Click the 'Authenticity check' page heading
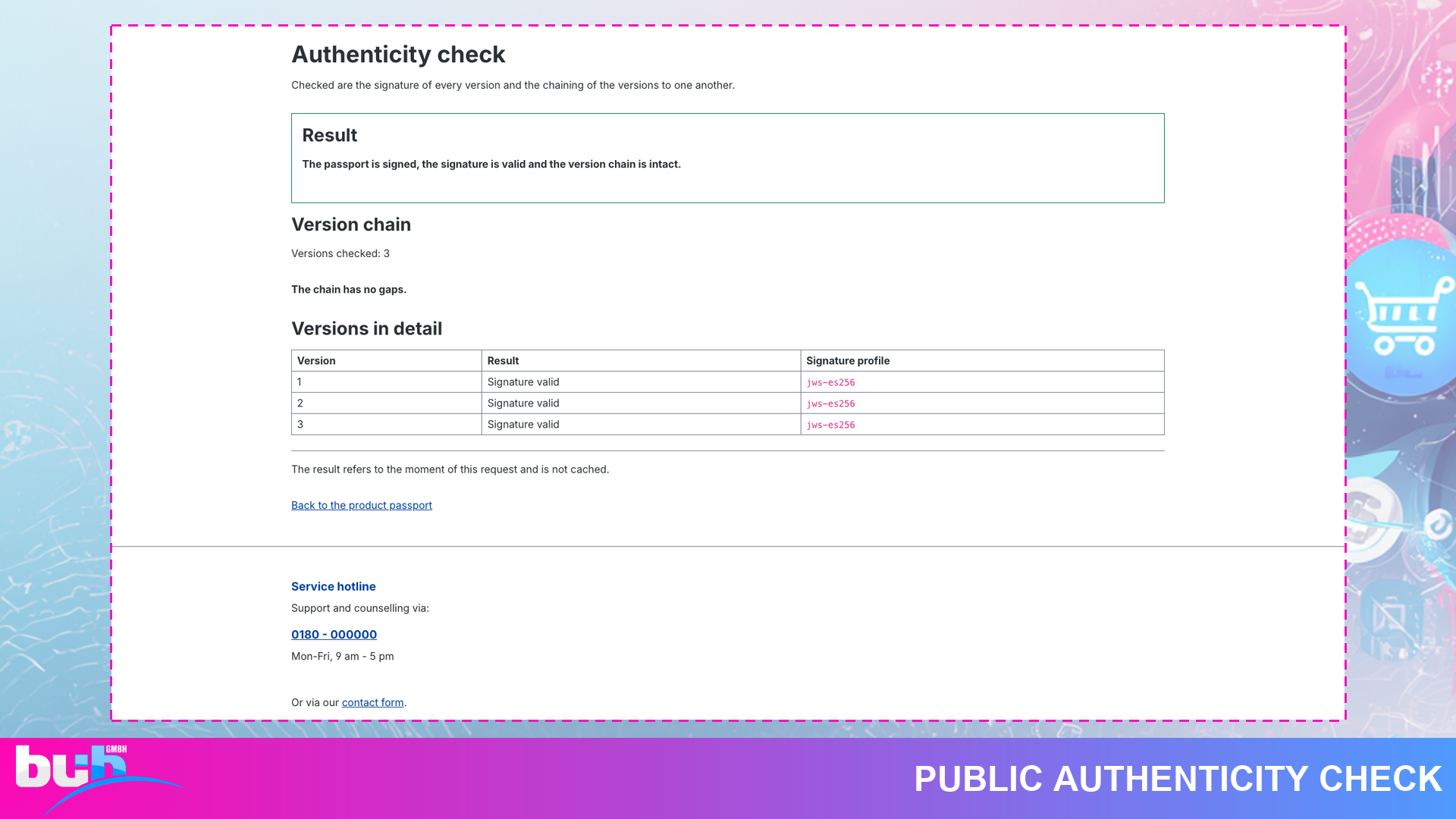This screenshot has height=819, width=1456. 398,55
